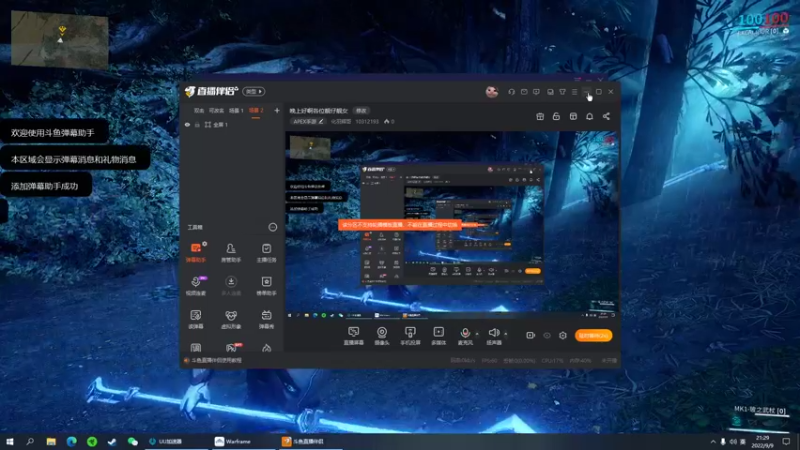Open the taskbar clock showing 21:29
800x450 pixels.
tap(763, 441)
